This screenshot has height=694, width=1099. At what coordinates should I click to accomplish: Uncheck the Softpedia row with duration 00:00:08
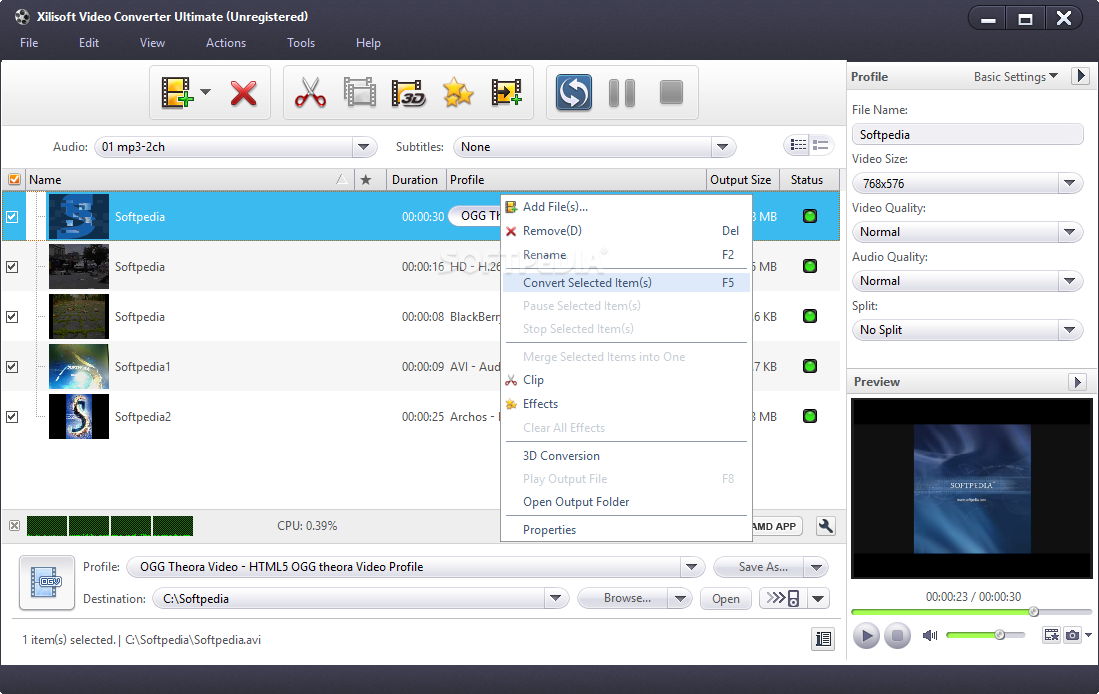tap(12, 316)
